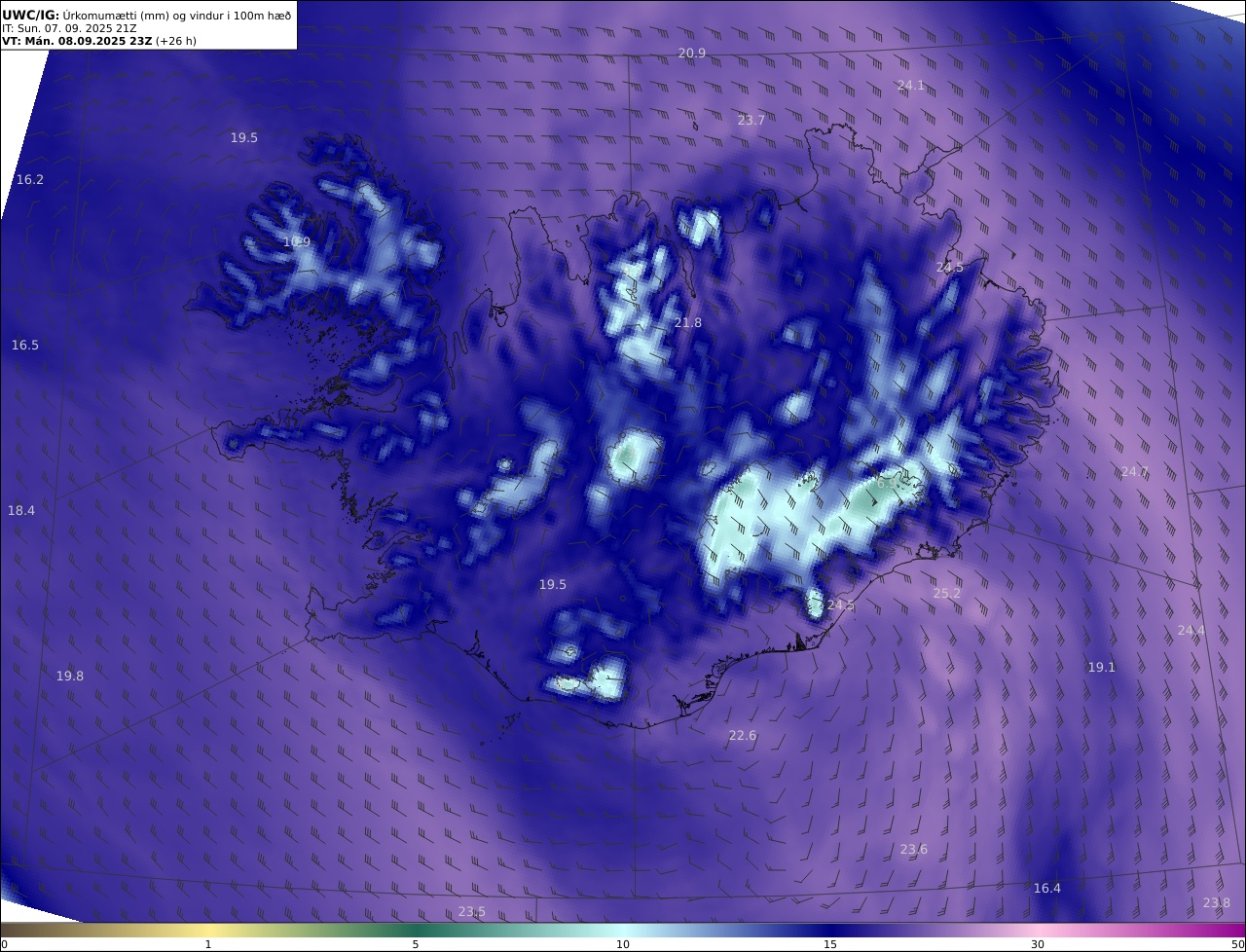The height and width of the screenshot is (952, 1246).
Task: Click the 22.6 wind speed label
Action: click(743, 735)
